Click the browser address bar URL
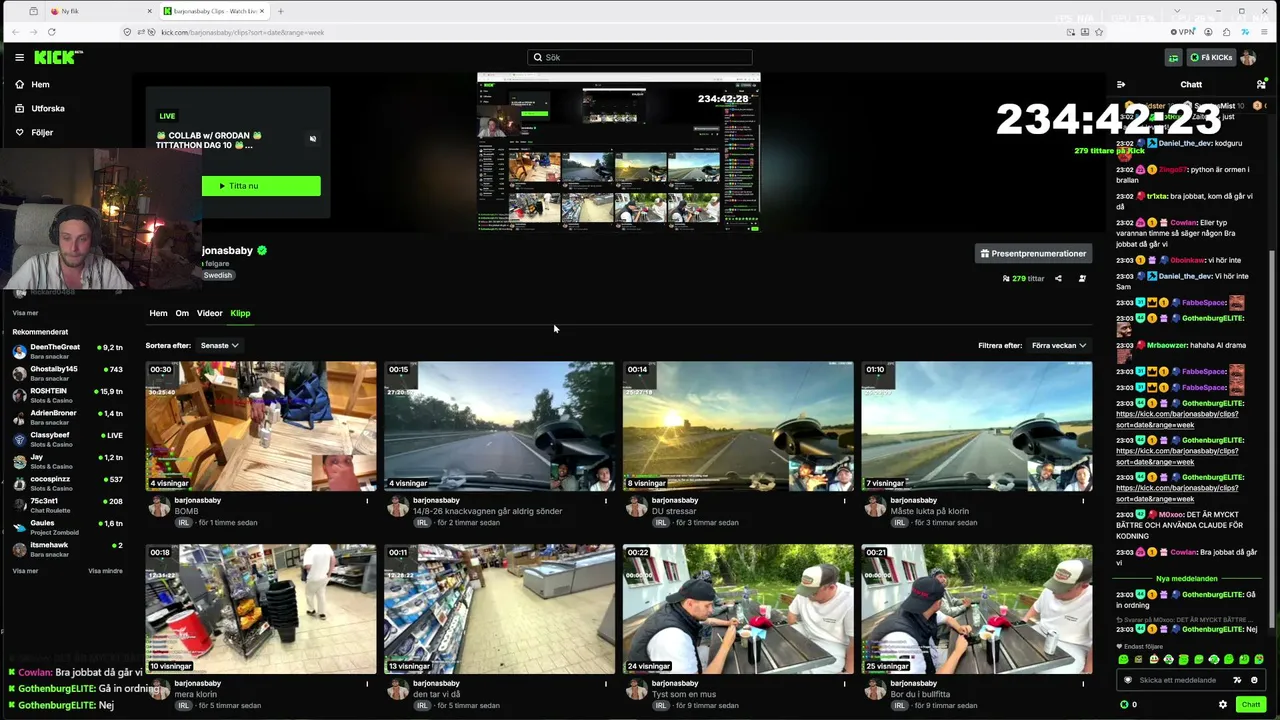The image size is (1280, 720). click(242, 32)
